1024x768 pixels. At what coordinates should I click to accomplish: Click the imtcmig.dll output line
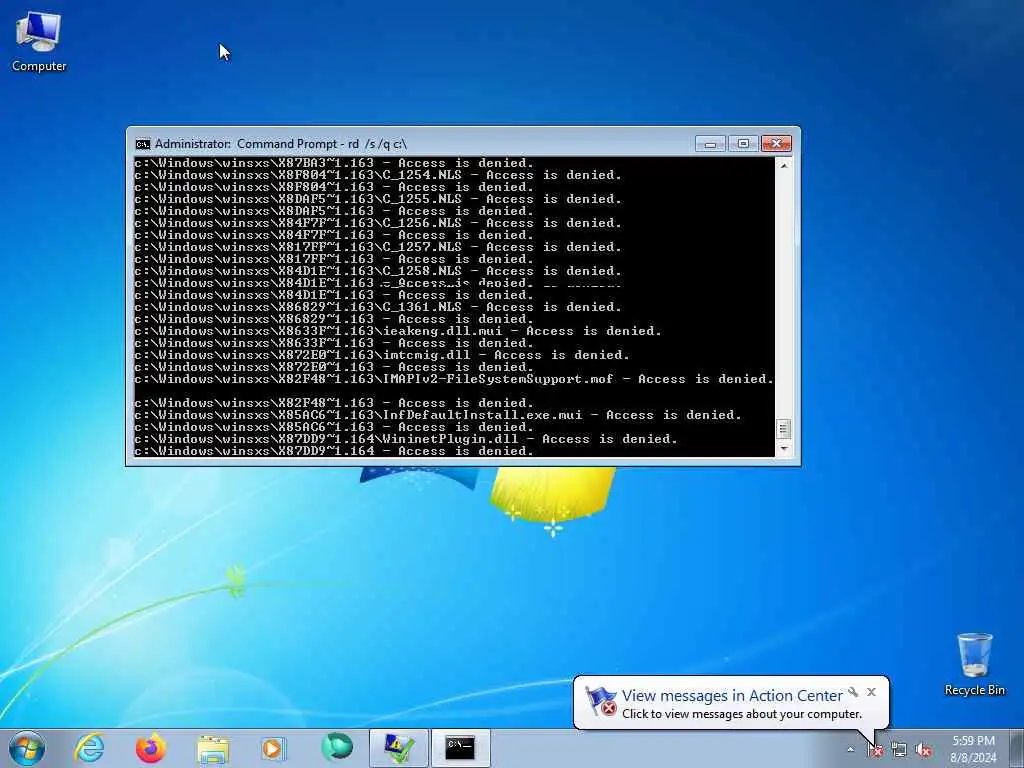pos(382,355)
